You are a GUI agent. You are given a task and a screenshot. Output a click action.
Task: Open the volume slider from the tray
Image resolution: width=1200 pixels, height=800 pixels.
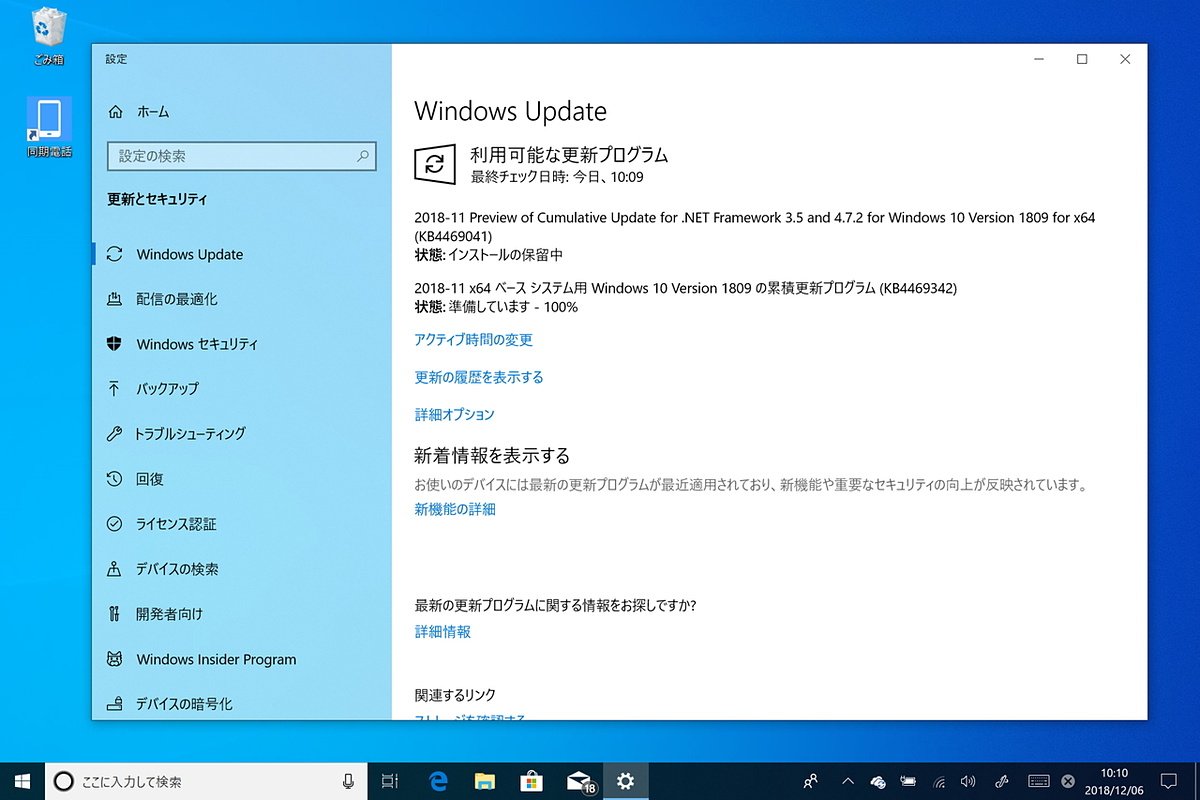click(x=968, y=781)
